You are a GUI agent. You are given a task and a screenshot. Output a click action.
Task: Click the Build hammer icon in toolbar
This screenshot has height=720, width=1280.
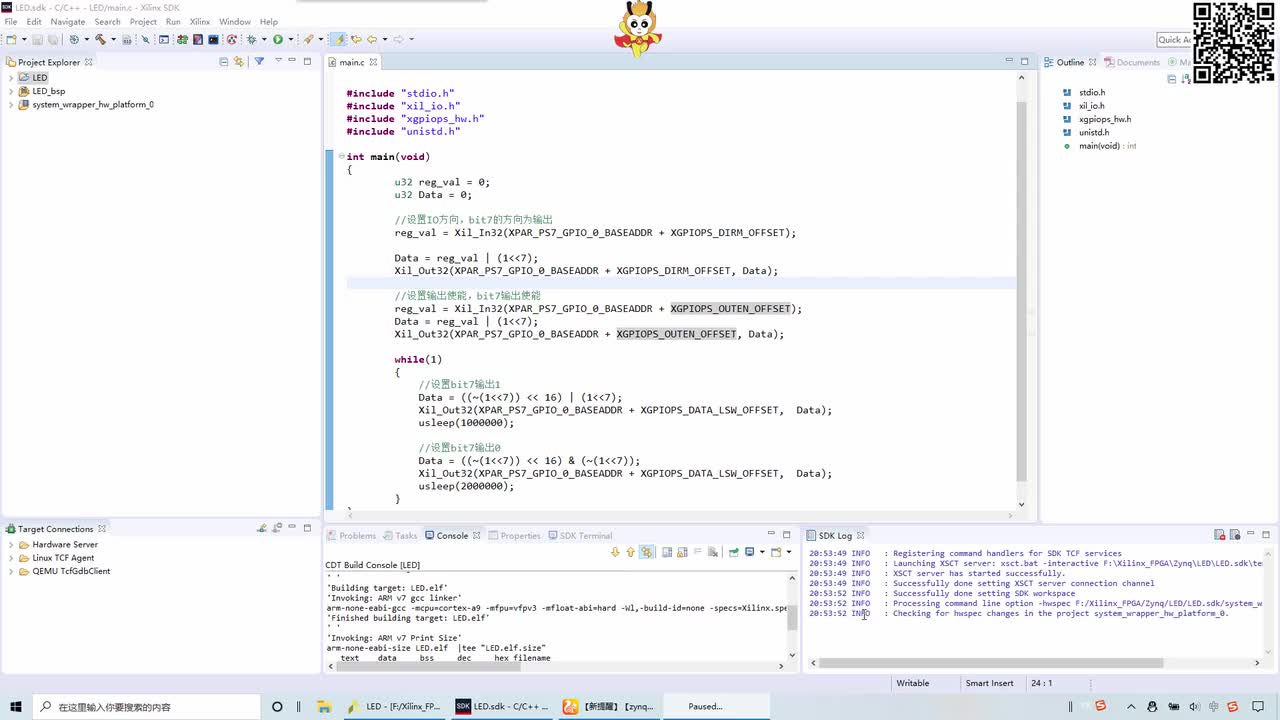101,40
